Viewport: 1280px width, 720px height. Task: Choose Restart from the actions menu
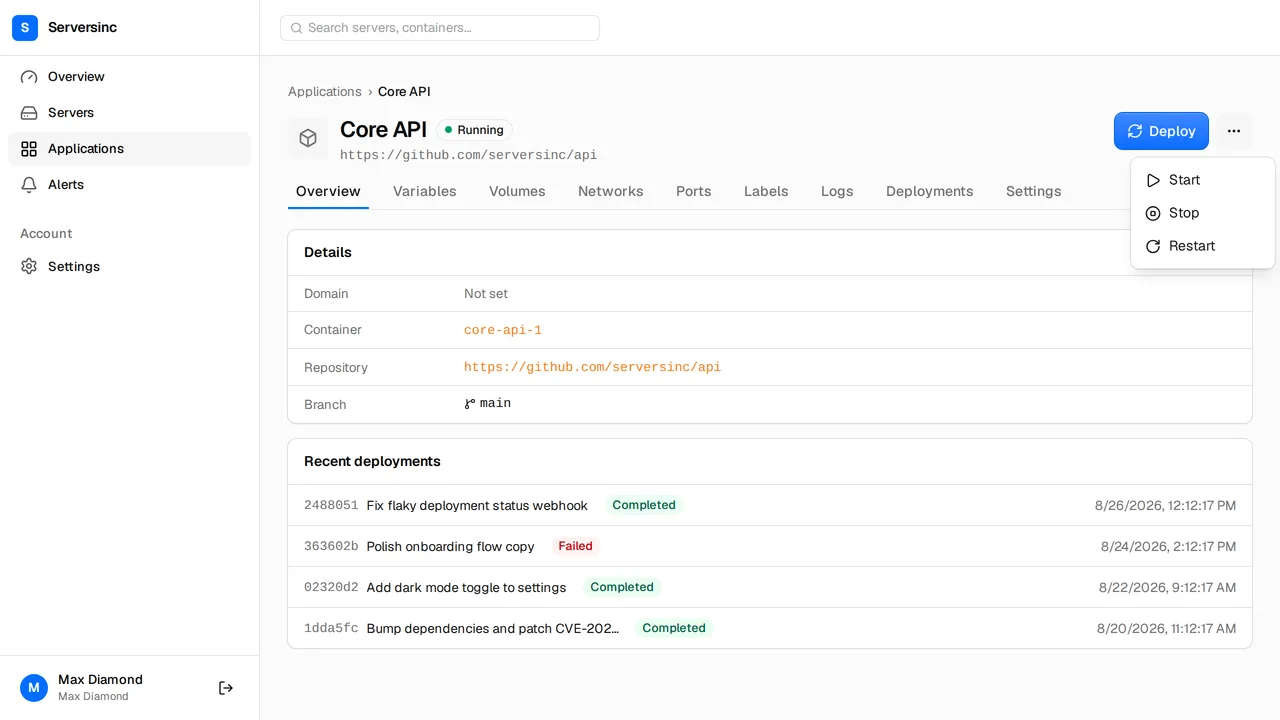click(1202, 246)
